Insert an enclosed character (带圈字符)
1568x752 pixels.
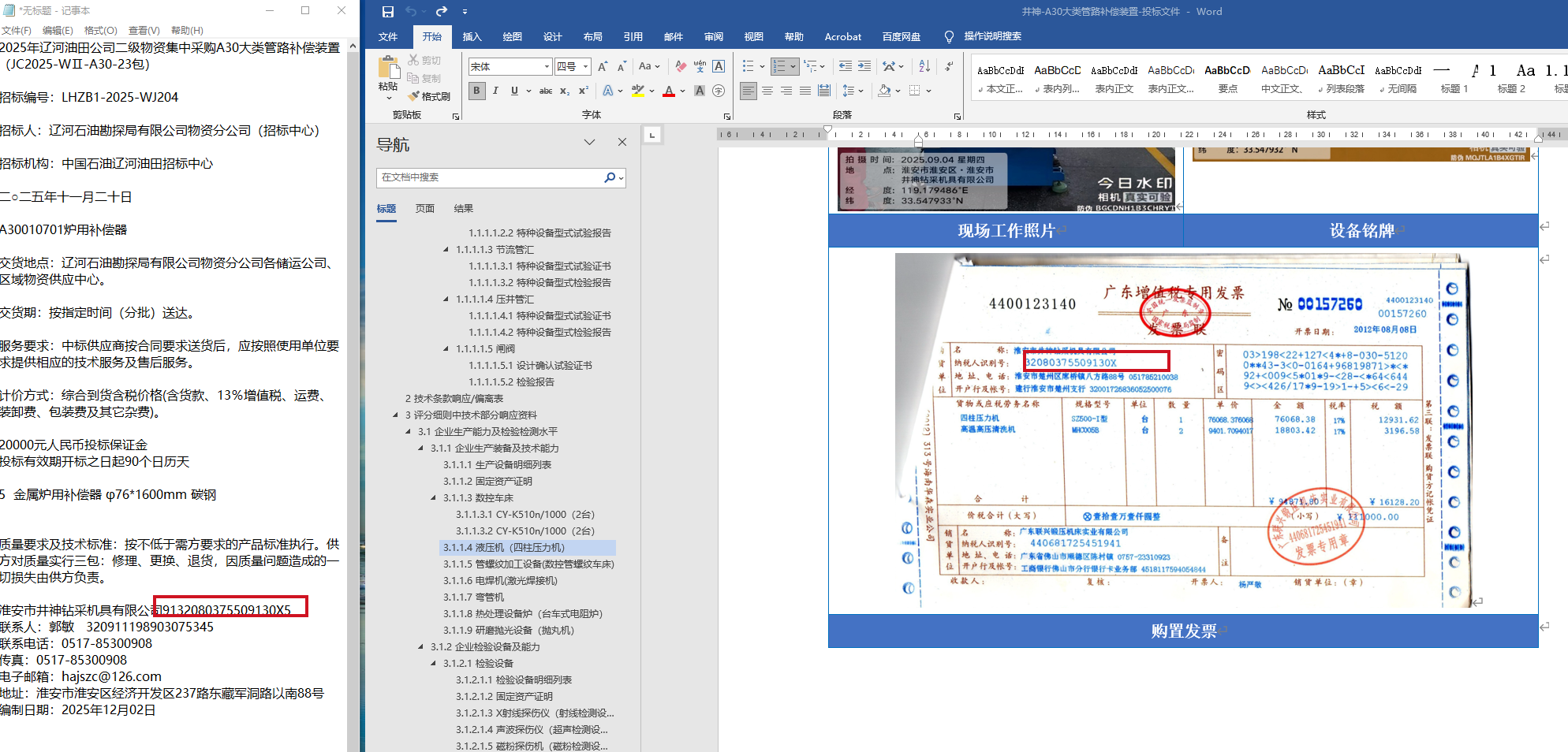719,91
